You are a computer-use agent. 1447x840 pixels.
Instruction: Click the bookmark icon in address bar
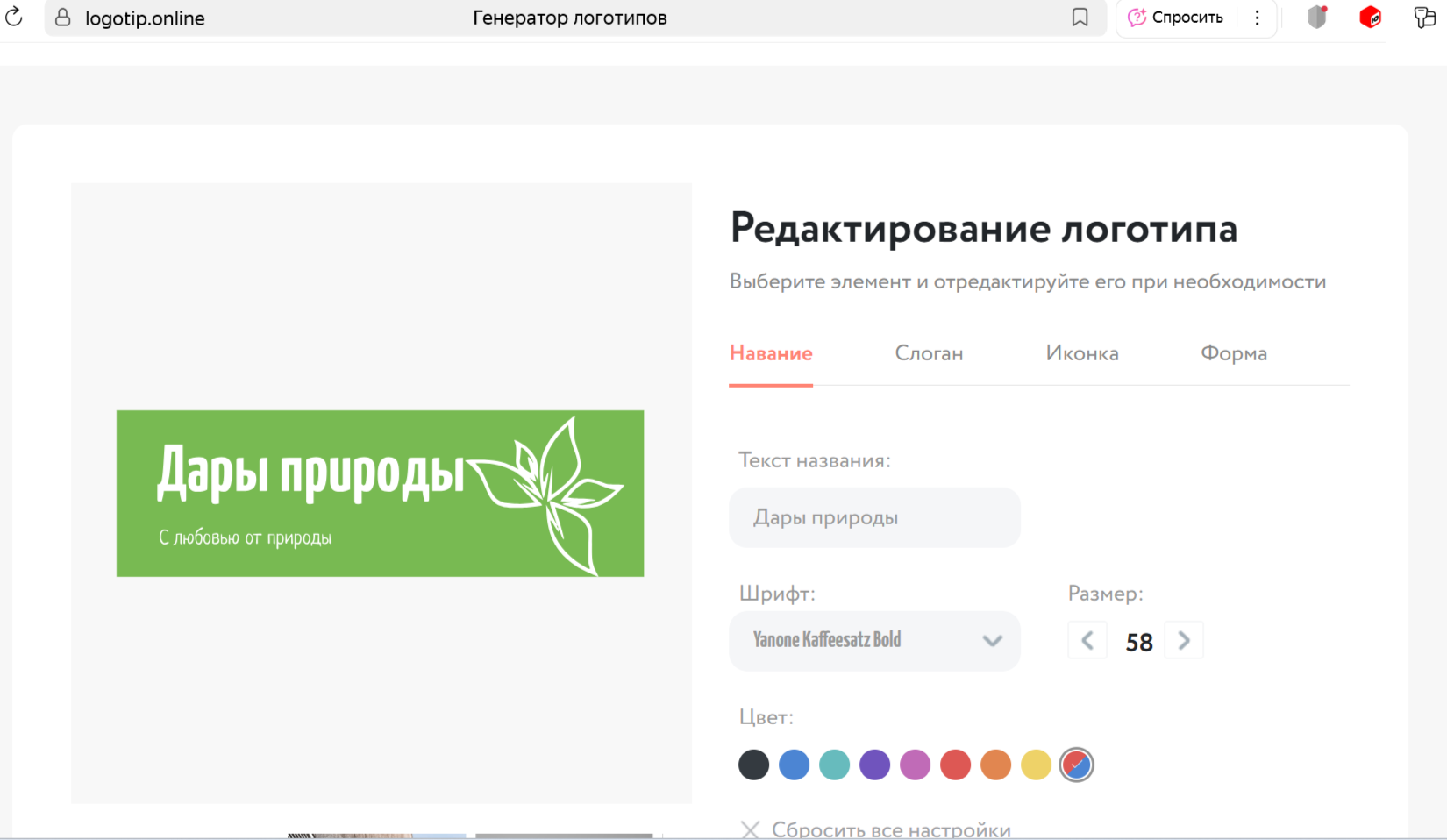click(x=1080, y=18)
